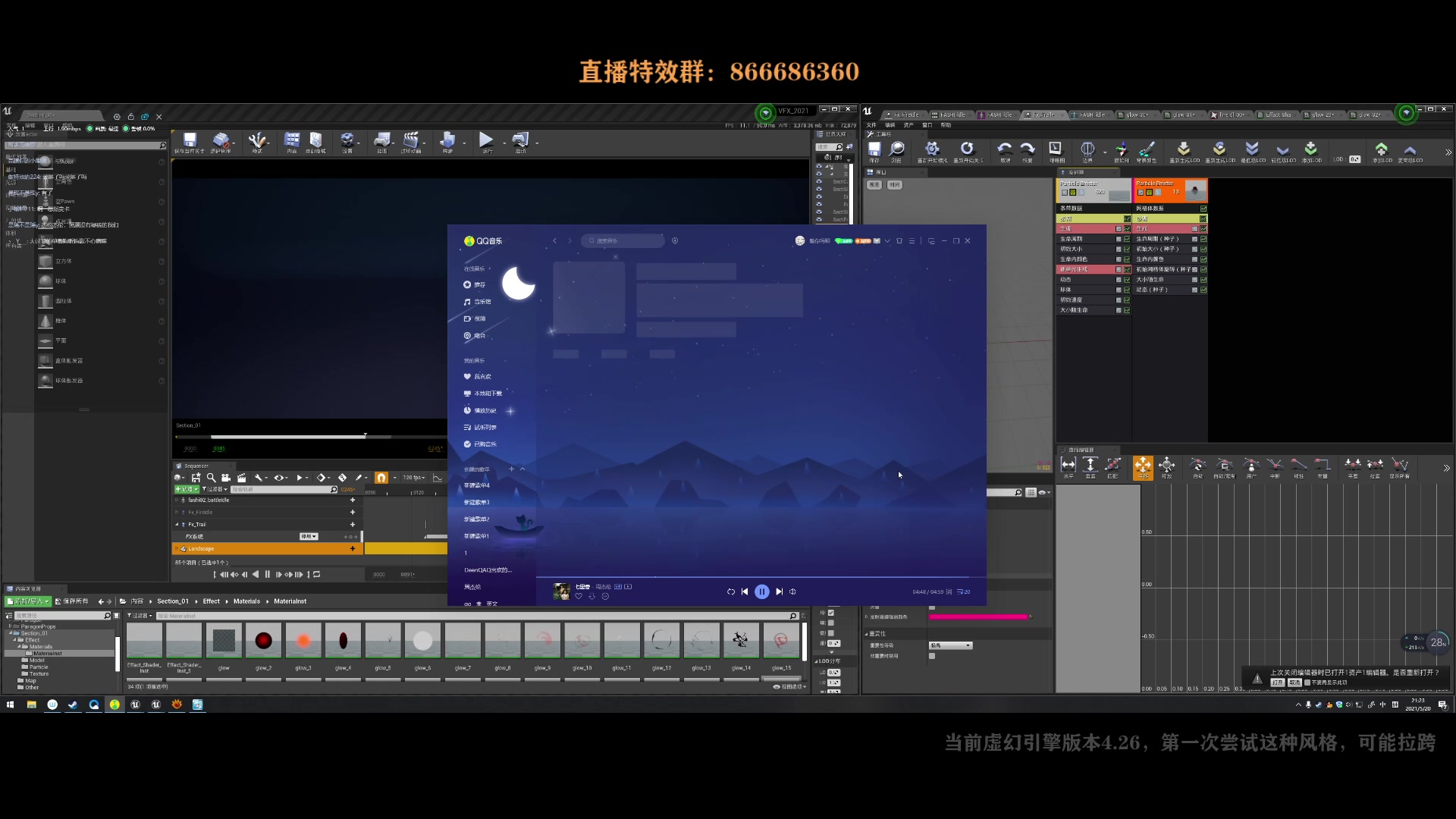The height and width of the screenshot is (819, 1456).
Task: Open 音乐馆 in QQ Music sidebar
Action: tap(478, 302)
